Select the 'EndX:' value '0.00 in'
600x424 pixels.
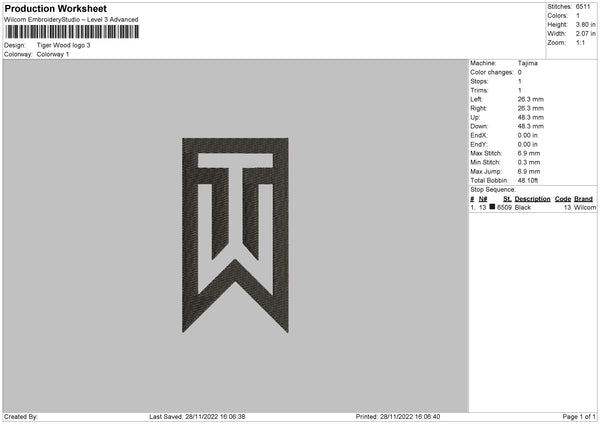point(528,135)
